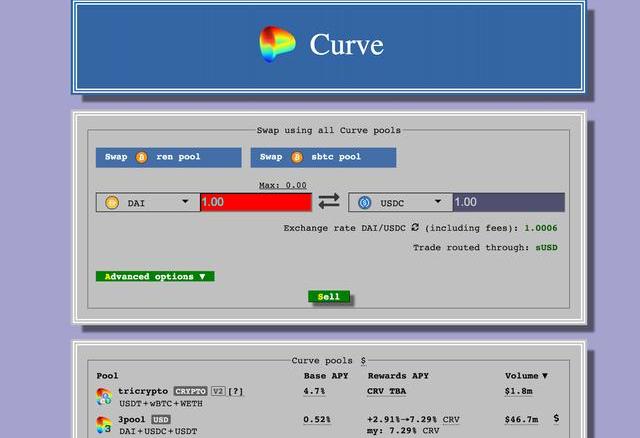Expand Advanced options
The height and width of the screenshot is (438, 640).
pos(155,276)
